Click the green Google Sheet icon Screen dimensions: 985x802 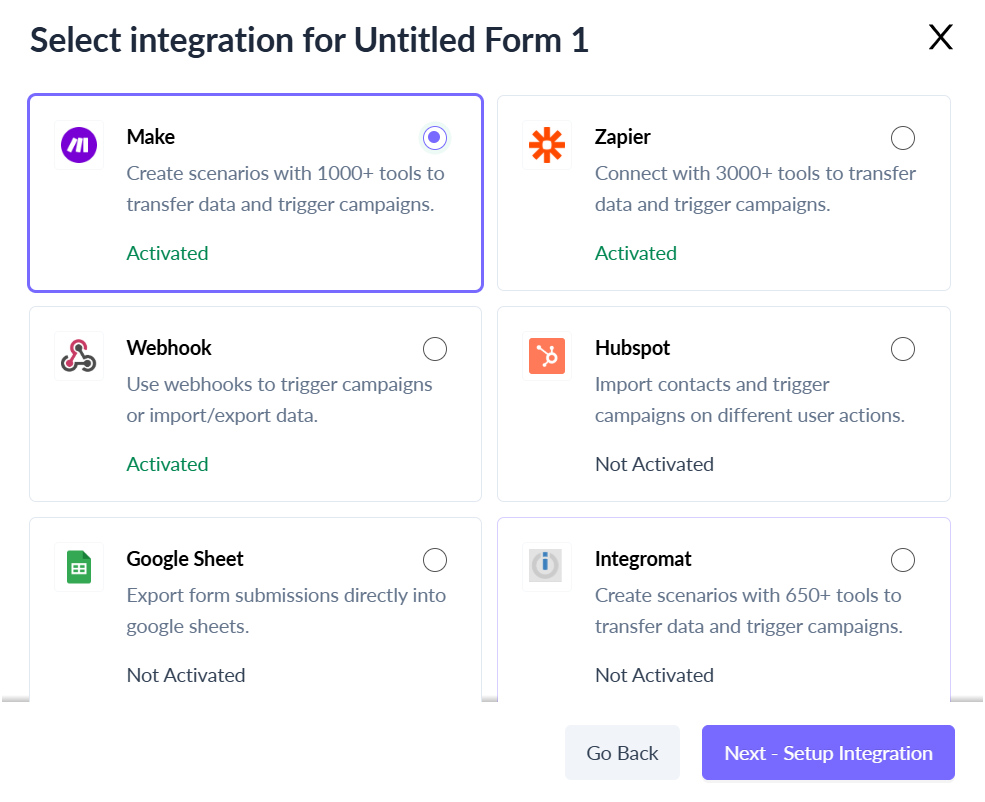point(79,567)
